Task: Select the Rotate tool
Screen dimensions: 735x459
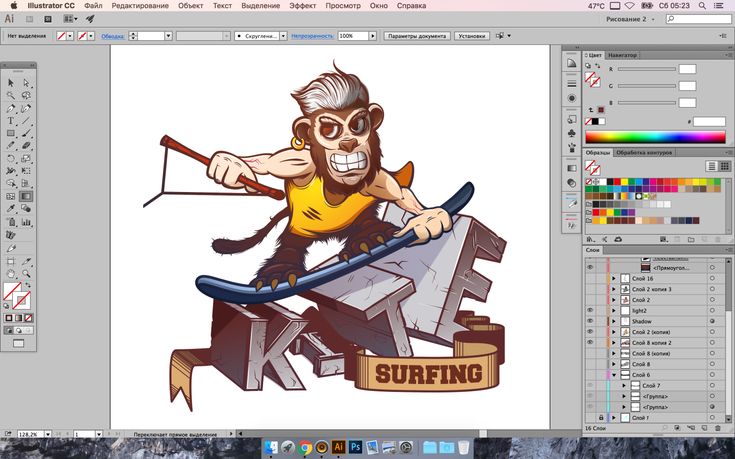Action: tap(11, 158)
